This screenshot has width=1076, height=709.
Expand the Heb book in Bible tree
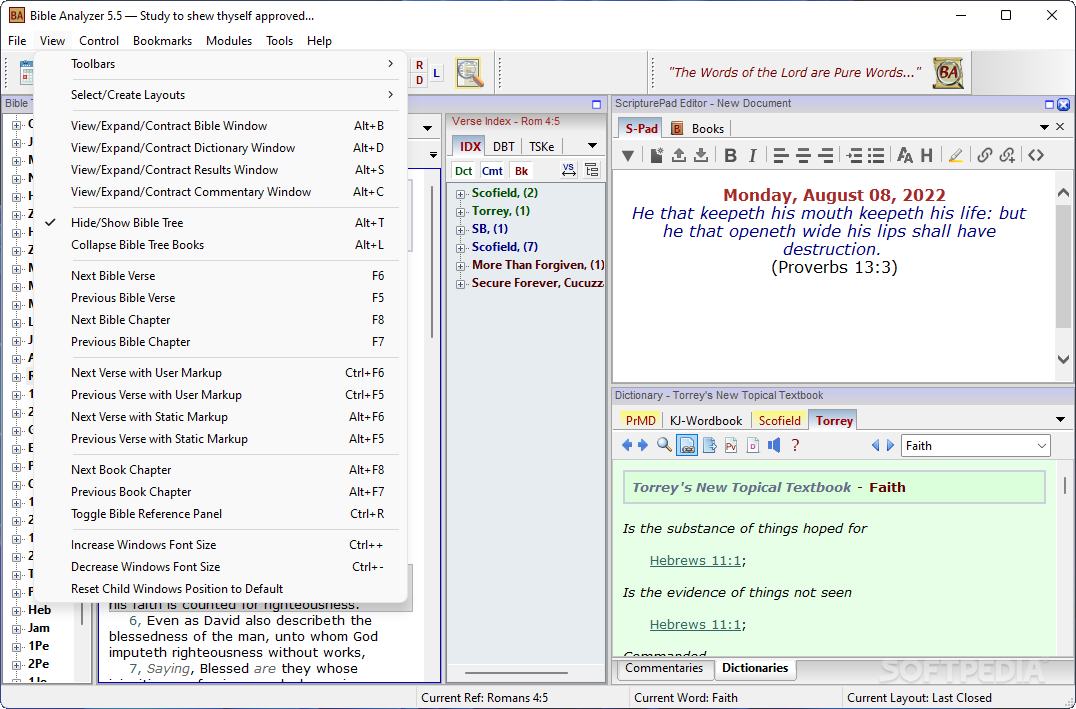[16, 610]
